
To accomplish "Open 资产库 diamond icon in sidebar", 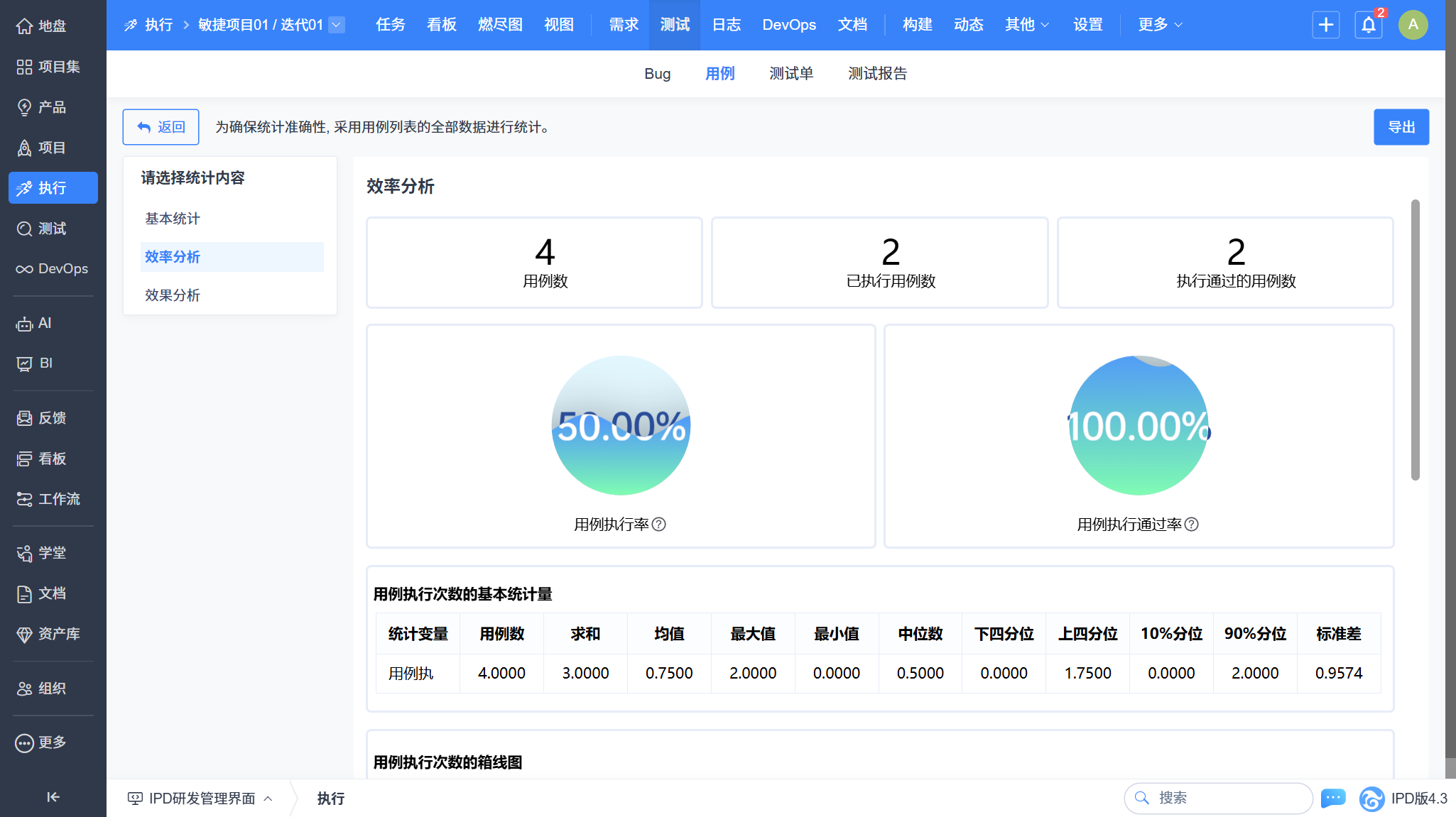I will (25, 634).
